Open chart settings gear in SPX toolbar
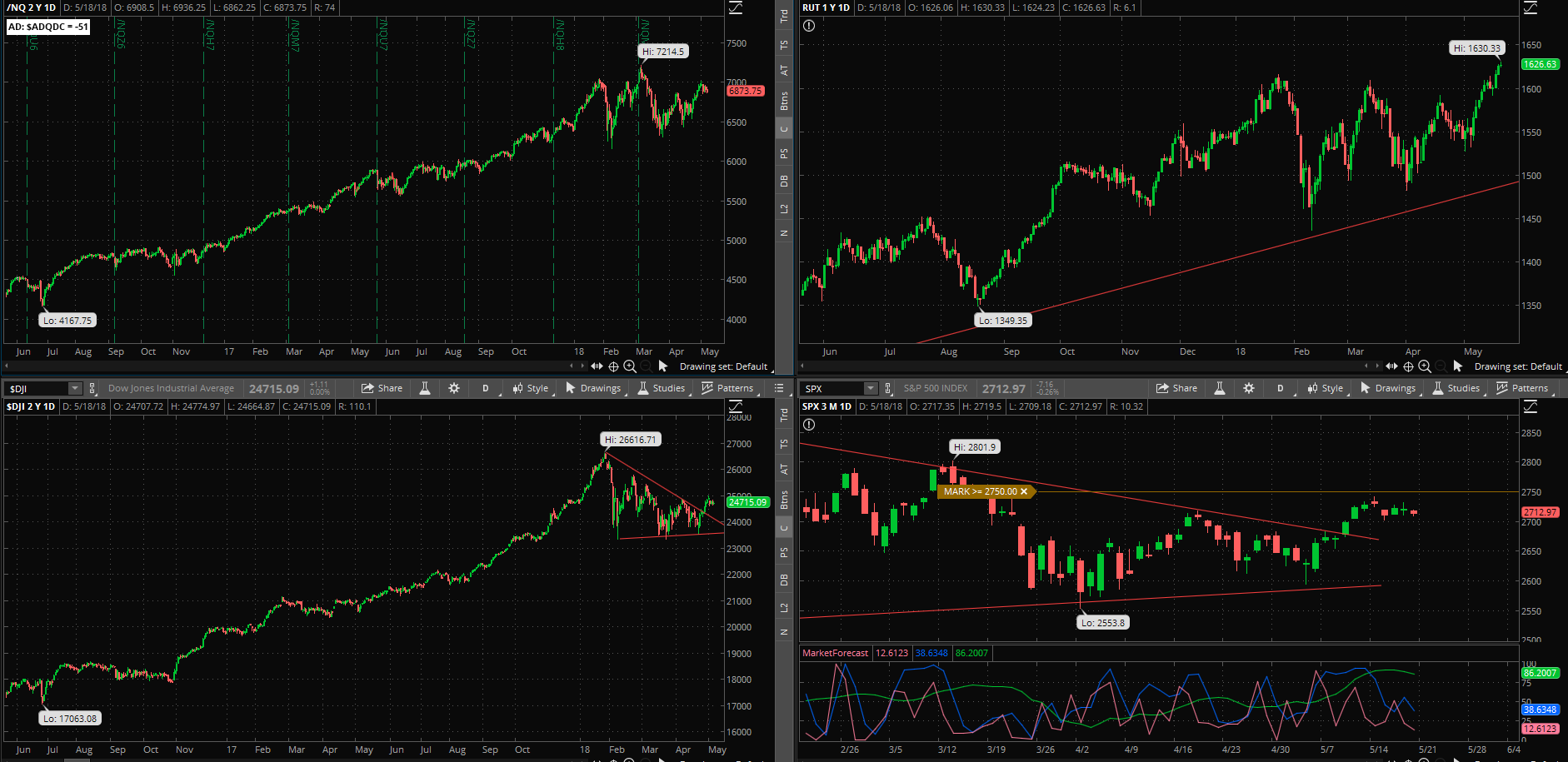The height and width of the screenshot is (762, 1568). 1249,388
